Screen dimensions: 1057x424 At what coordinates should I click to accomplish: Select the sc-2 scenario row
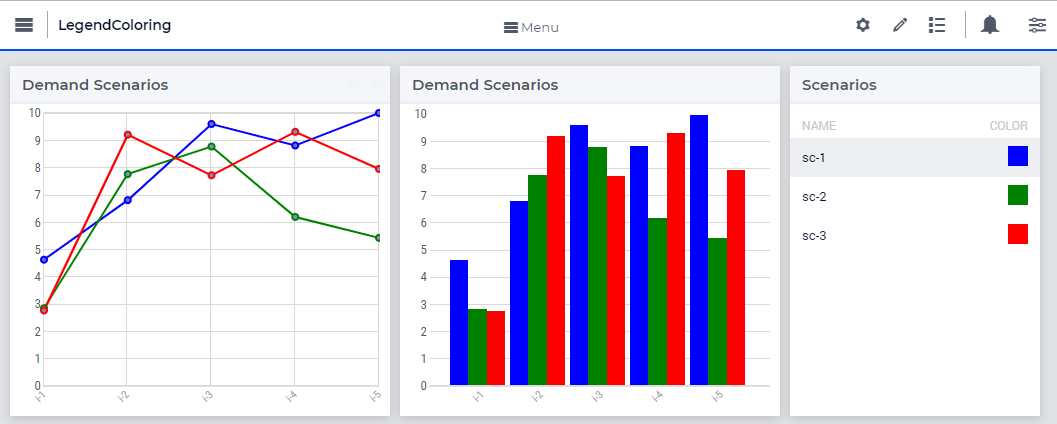point(915,197)
